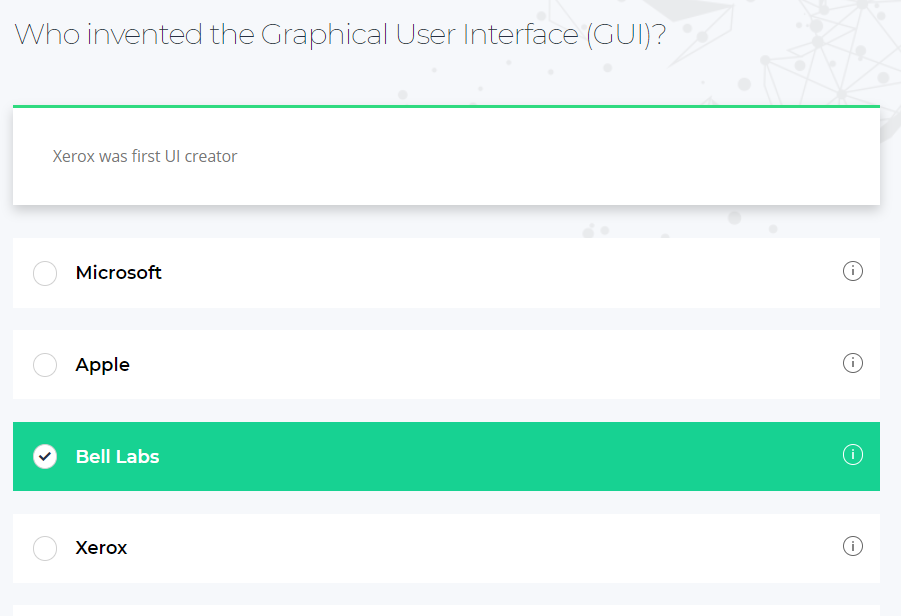Click the Bell Labs info icon
This screenshot has height=616, width=901.
point(852,455)
